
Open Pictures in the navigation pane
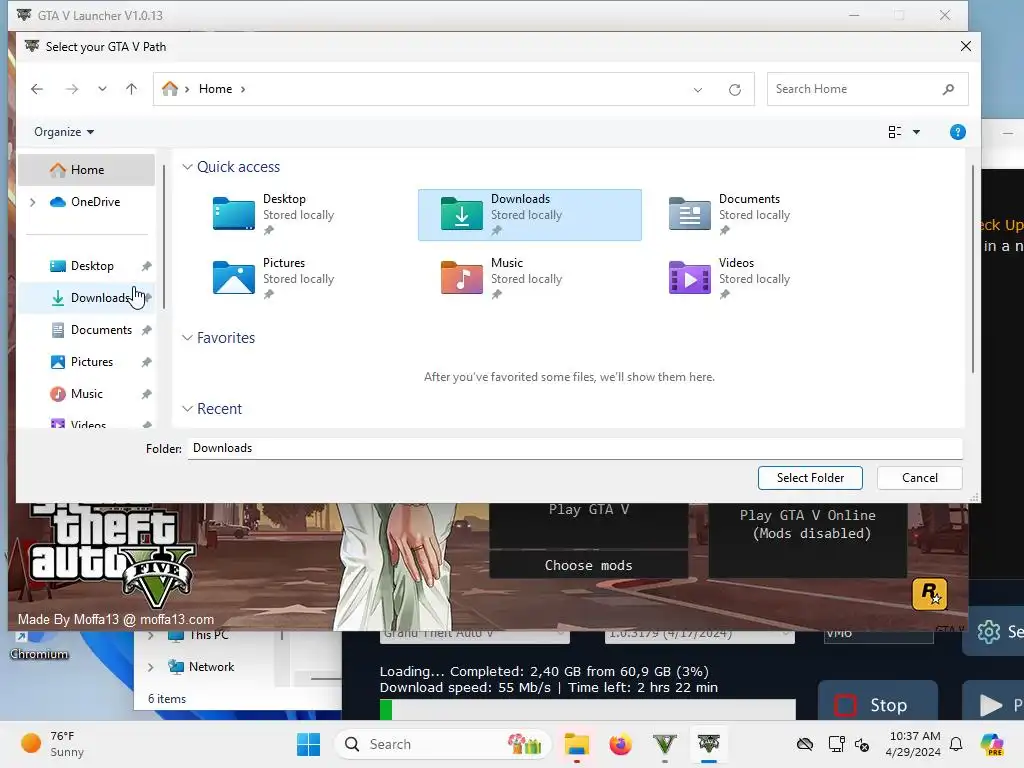point(86,362)
